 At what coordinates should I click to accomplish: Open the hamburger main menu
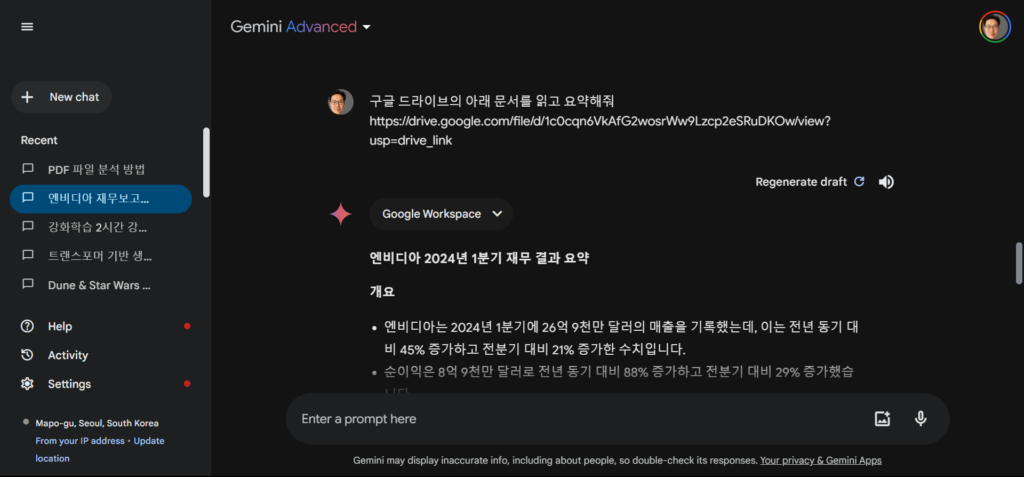(x=27, y=27)
